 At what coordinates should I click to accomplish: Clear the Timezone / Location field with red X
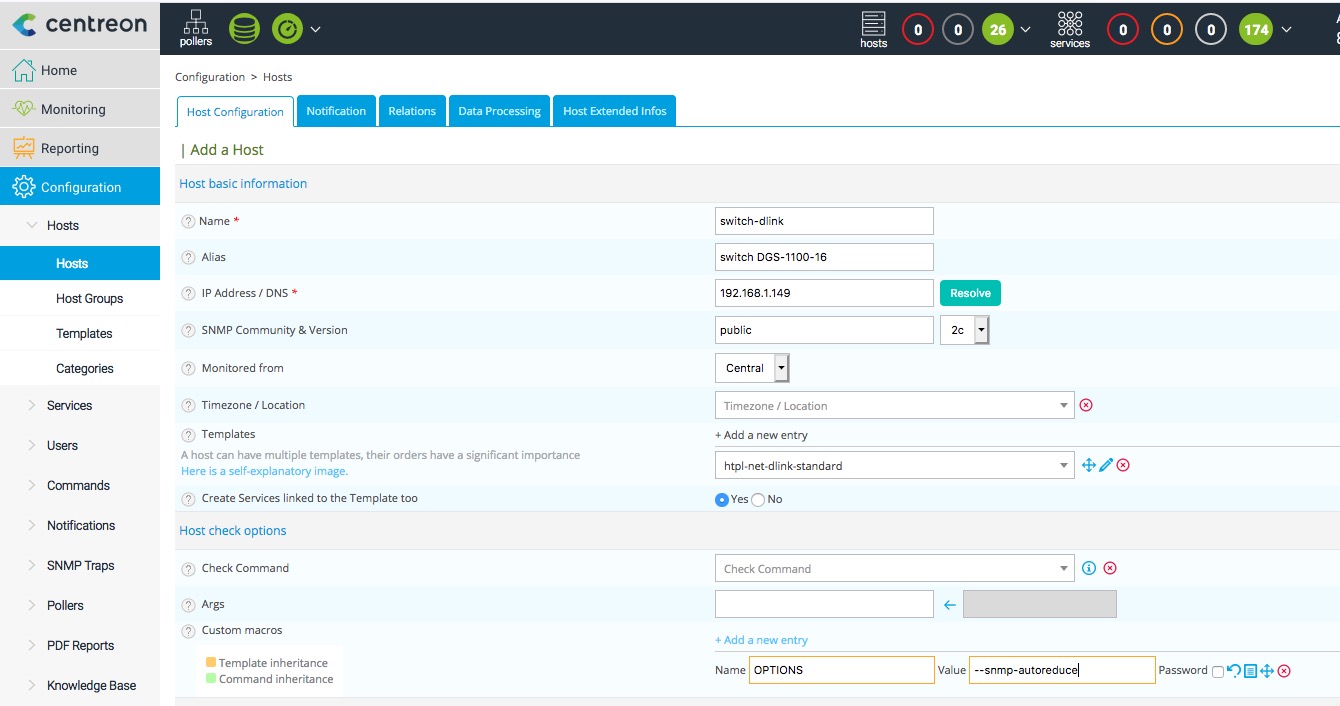[1086, 405]
